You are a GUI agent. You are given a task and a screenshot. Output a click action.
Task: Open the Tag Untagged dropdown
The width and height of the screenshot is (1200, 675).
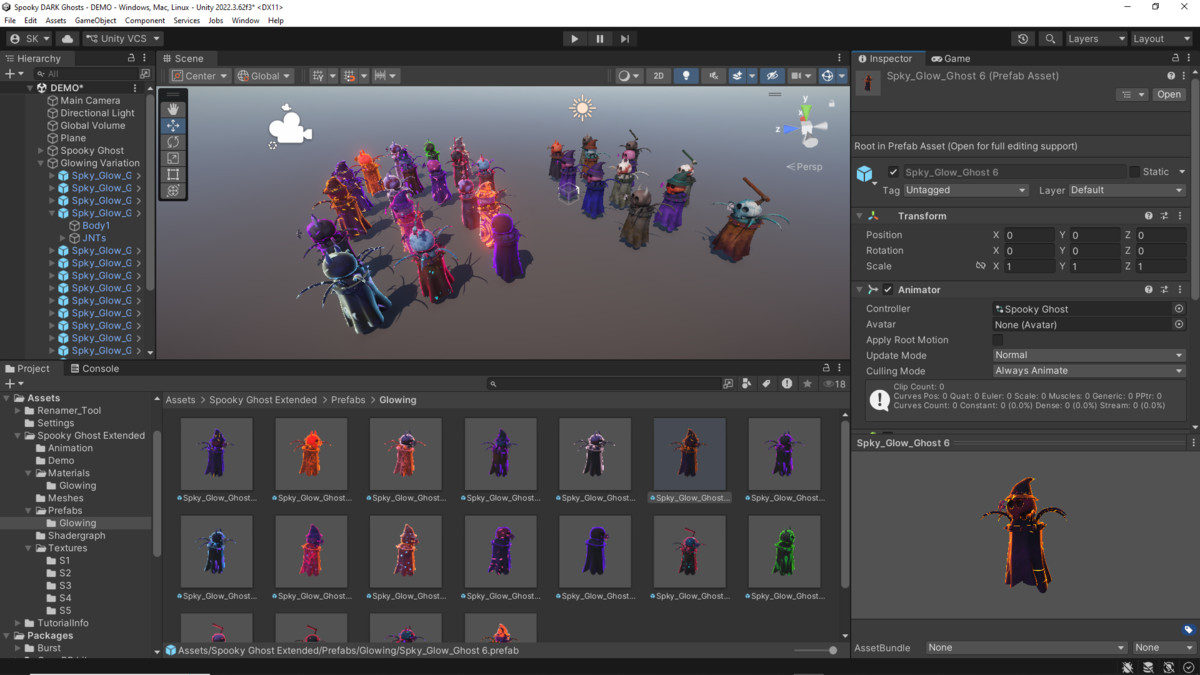pos(966,190)
